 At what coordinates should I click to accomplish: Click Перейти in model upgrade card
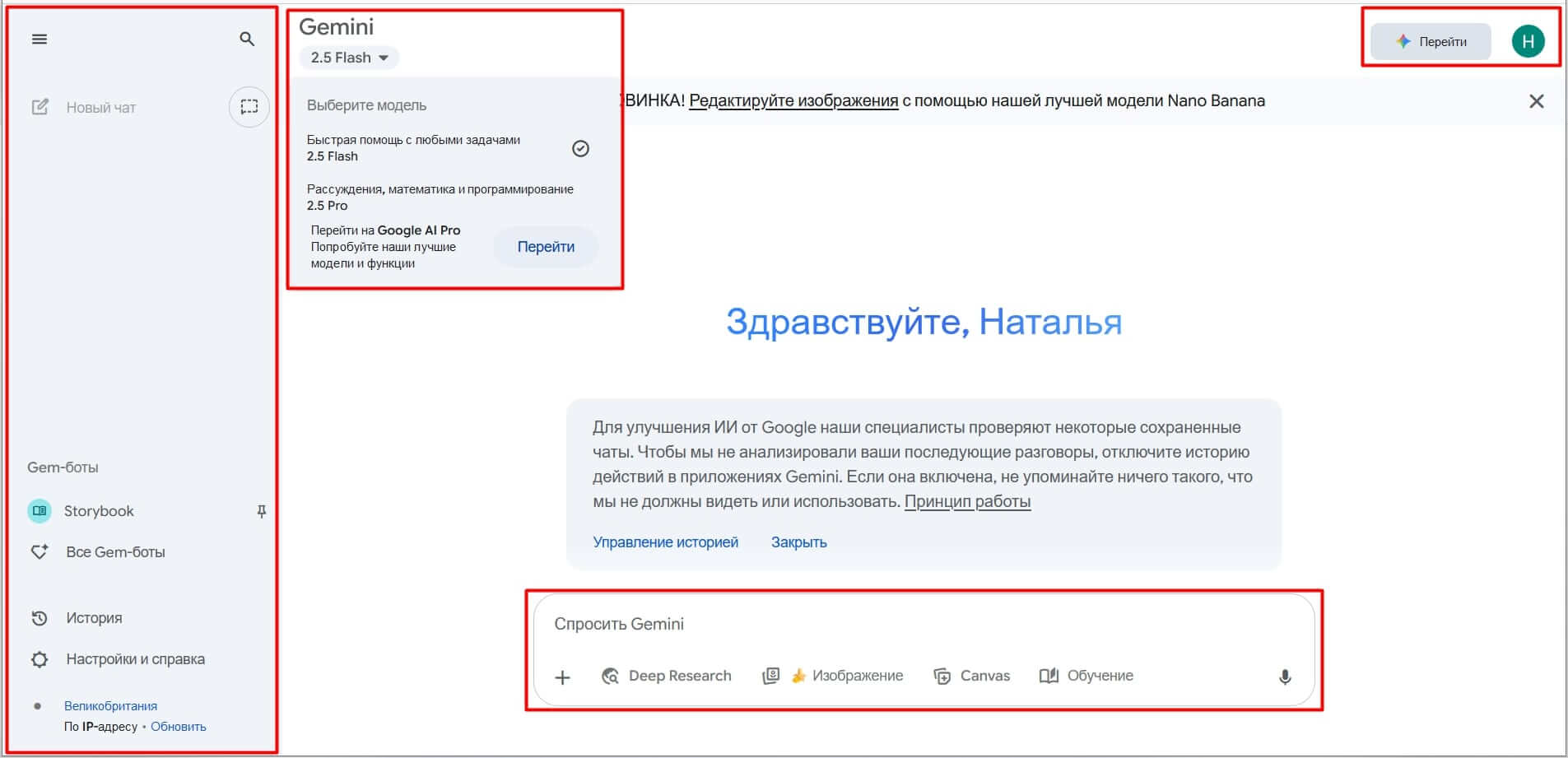(x=546, y=247)
